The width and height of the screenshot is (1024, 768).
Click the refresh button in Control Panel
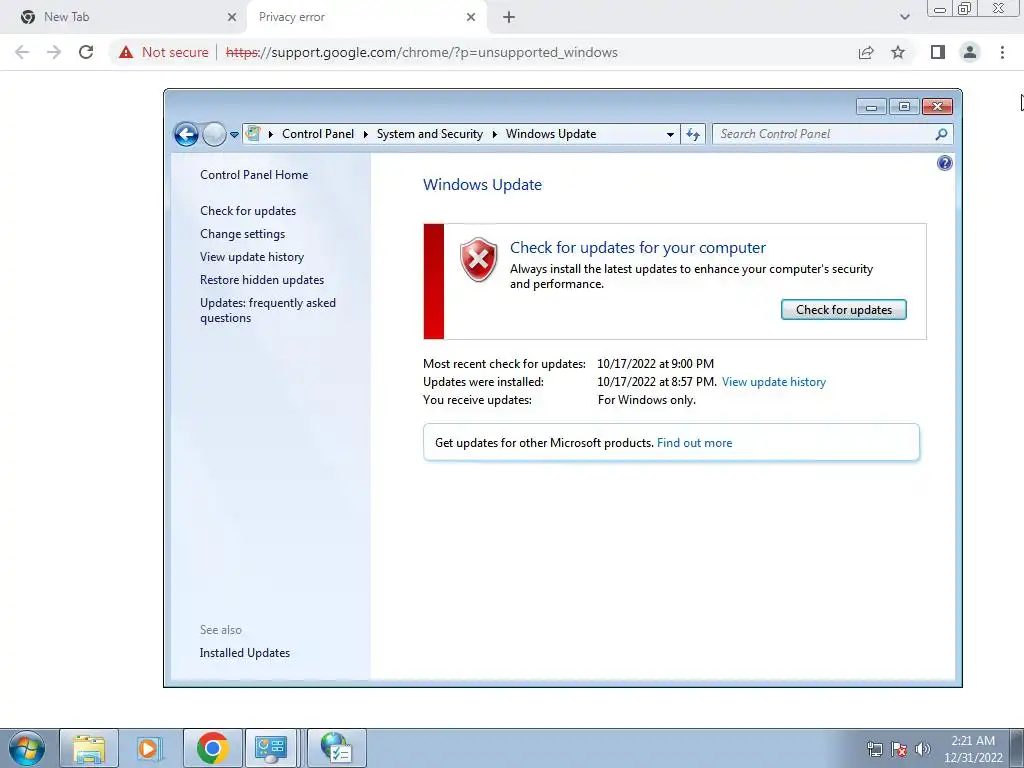pyautogui.click(x=693, y=135)
